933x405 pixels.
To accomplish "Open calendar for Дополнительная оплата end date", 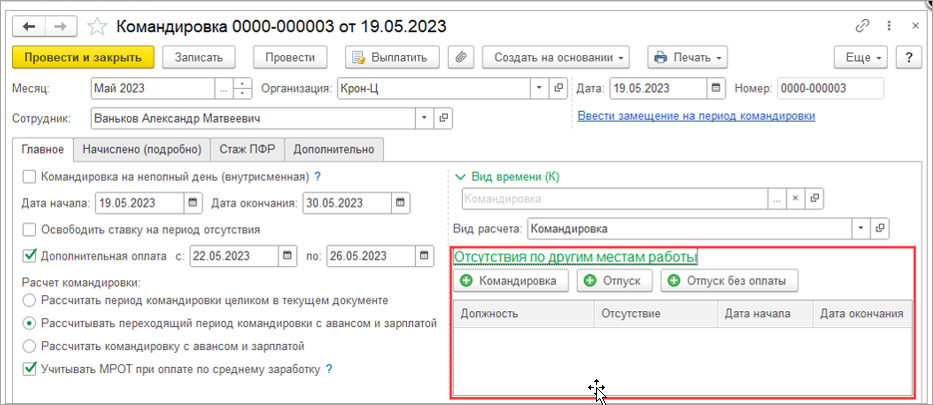I will pos(423,256).
